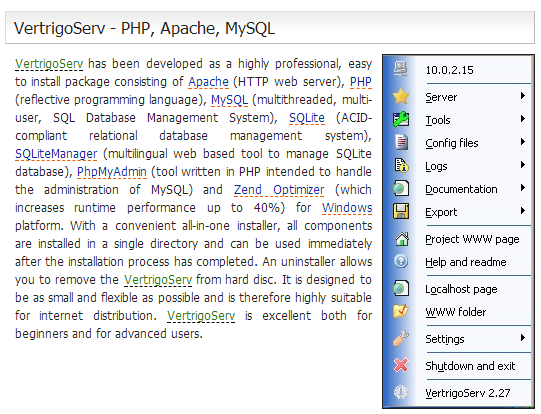Expand the Documentation submenu arrow
Screen dimensions: 541x414
click(523, 188)
